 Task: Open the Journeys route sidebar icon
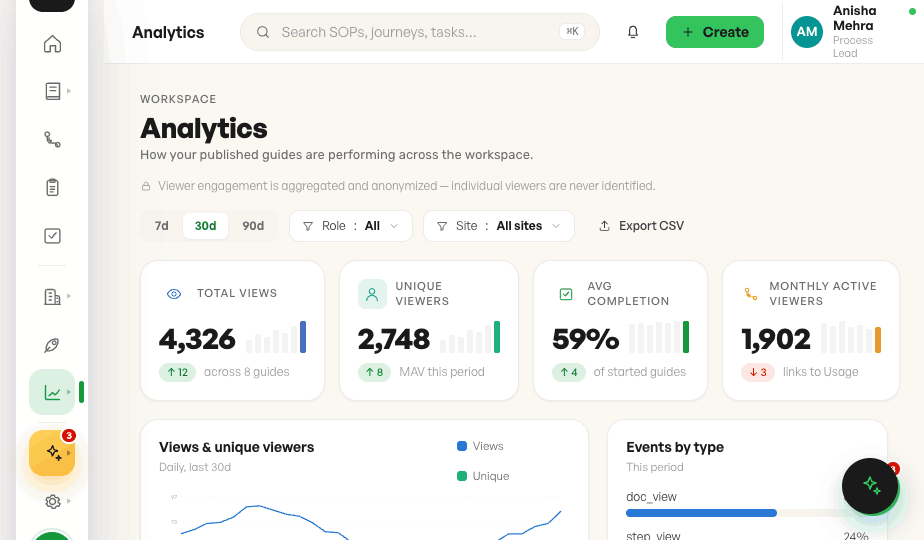[52, 139]
